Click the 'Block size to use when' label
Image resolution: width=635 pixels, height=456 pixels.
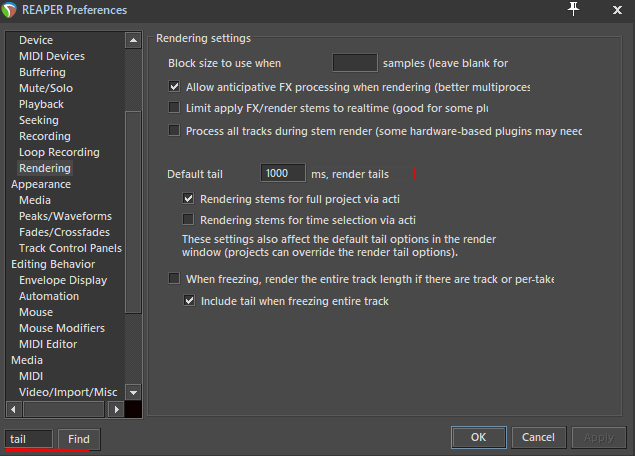pyautogui.click(x=224, y=63)
